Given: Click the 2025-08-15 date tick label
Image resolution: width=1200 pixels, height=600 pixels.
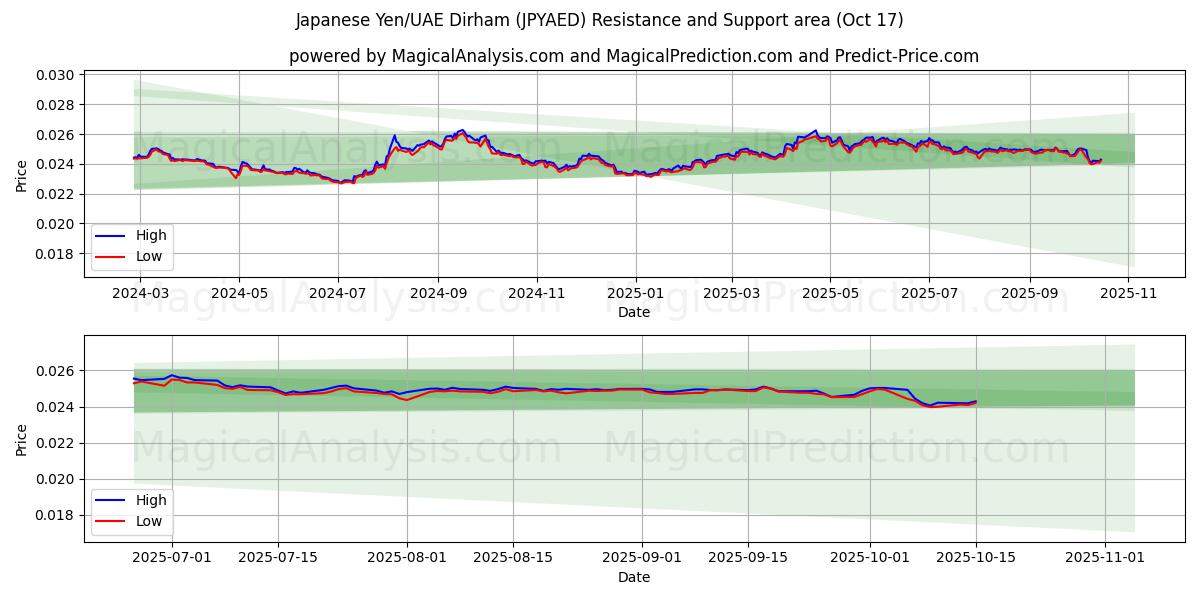Looking at the screenshot, I should pos(513,555).
